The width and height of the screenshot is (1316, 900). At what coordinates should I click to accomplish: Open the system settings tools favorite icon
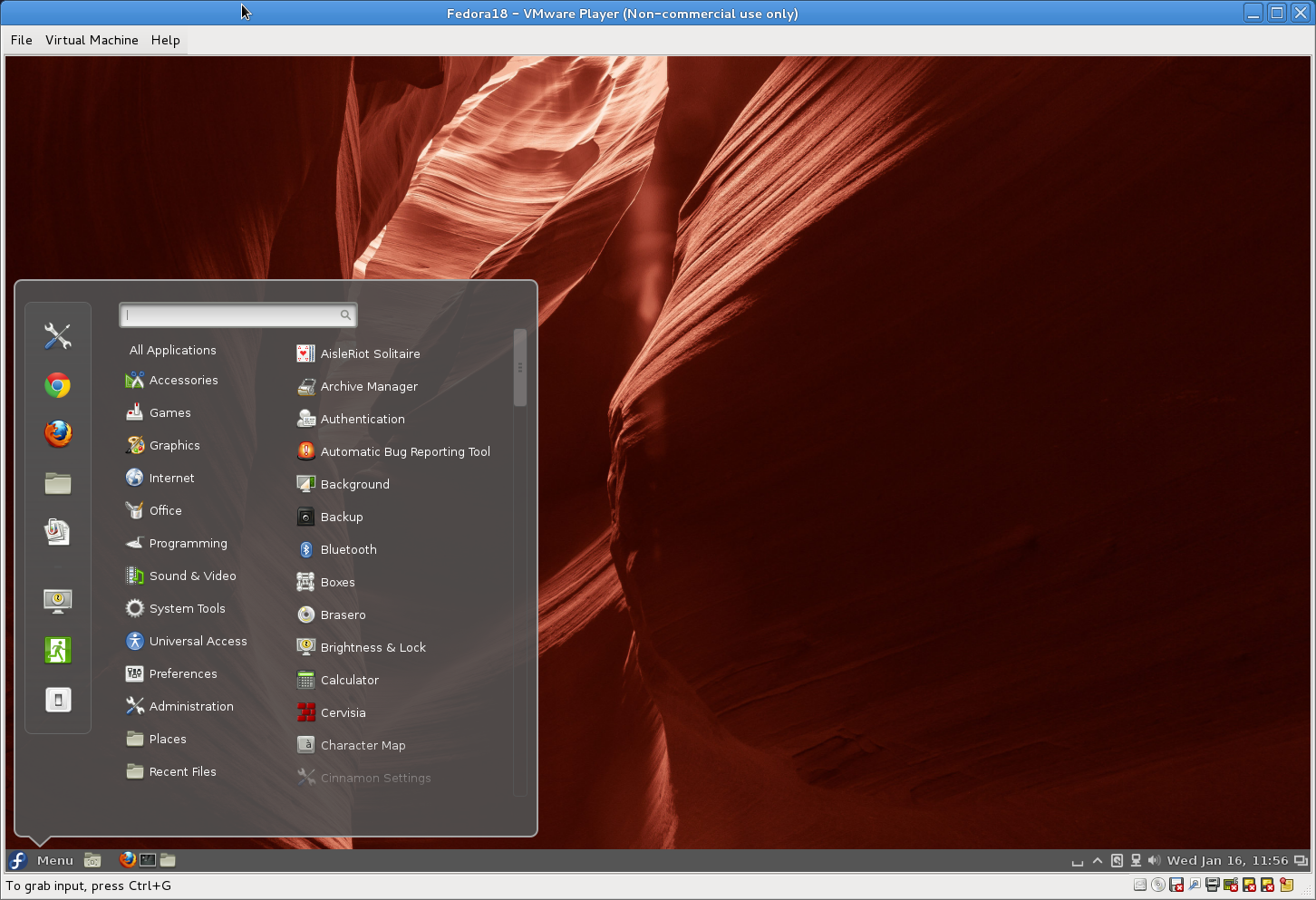(x=57, y=336)
